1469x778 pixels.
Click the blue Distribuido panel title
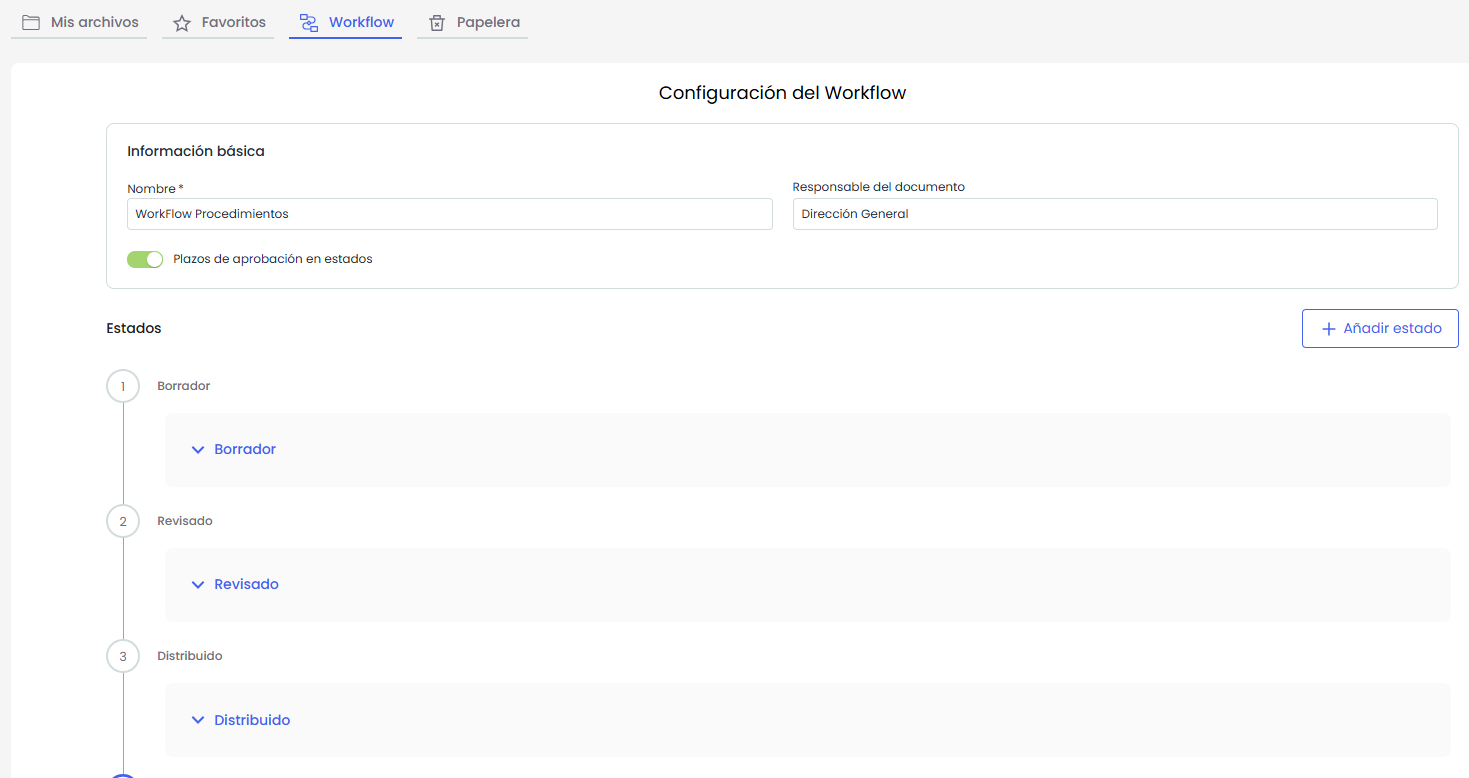pos(252,720)
